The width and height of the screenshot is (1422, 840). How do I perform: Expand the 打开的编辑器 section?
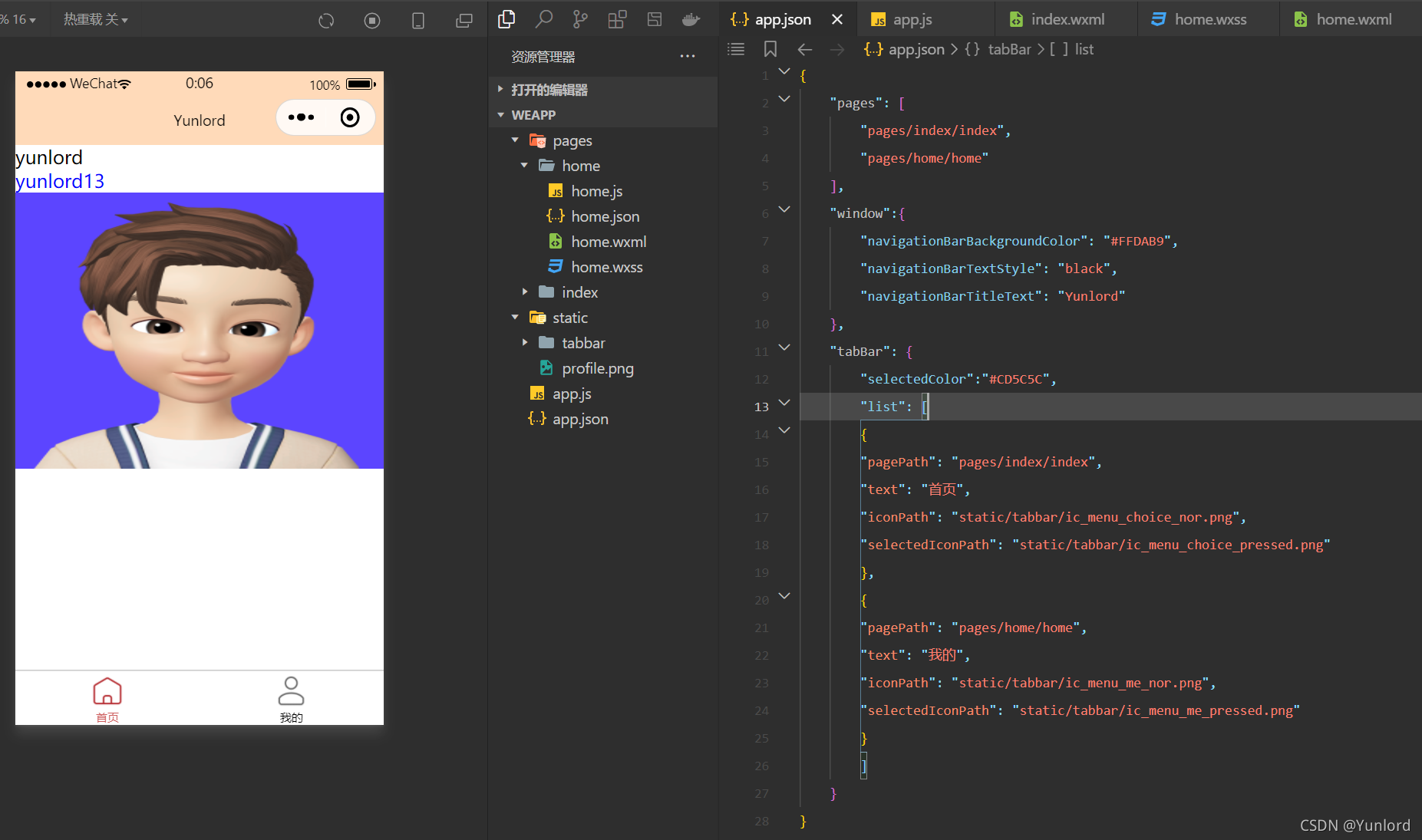point(603,90)
